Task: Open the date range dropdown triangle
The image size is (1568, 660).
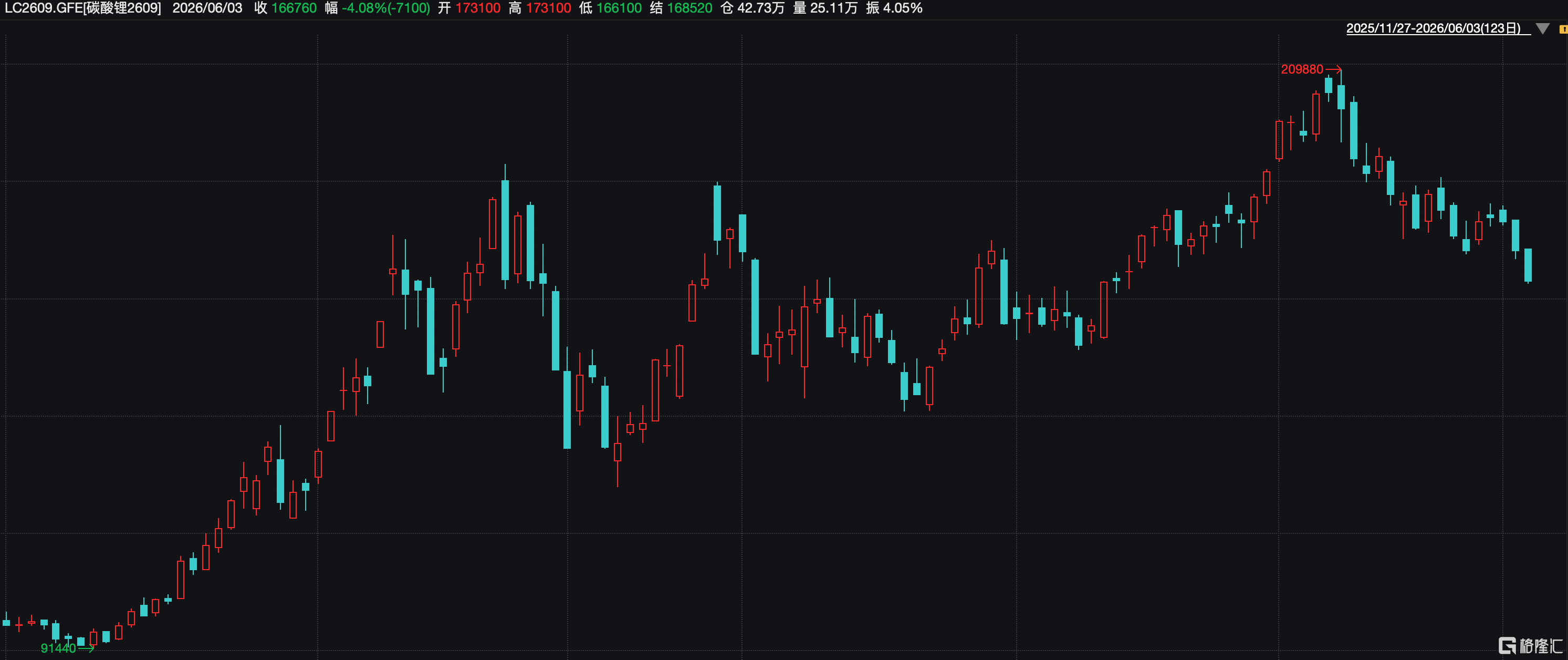Action: 1542,28
